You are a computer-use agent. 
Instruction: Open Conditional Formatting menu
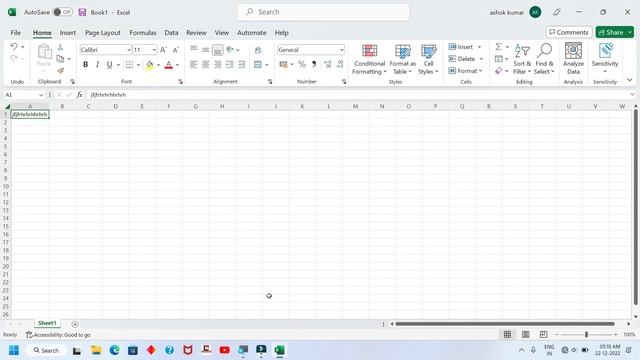[369, 60]
